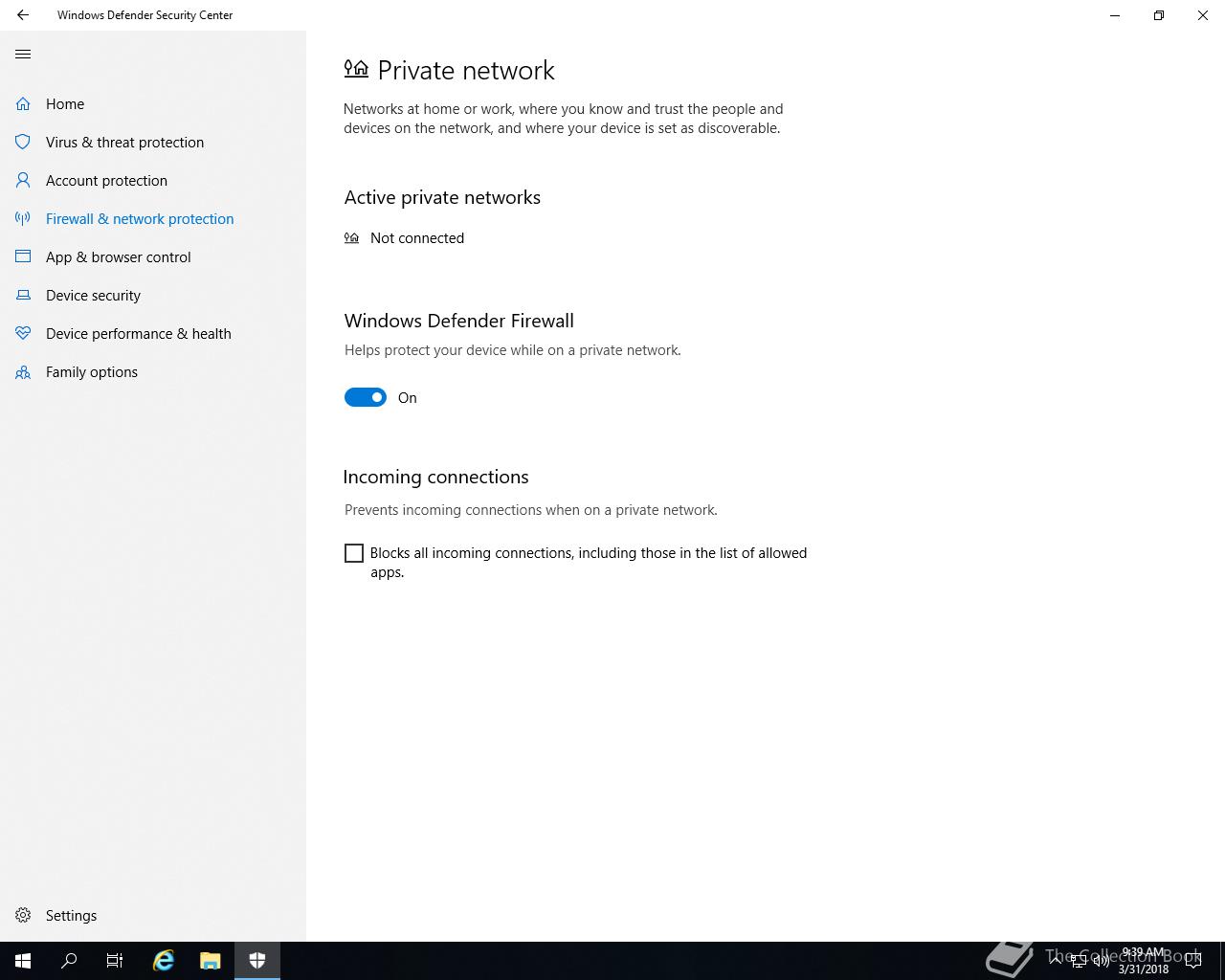Viewport: 1225px width, 980px height.
Task: Click the 3/31/2018 date in taskbar
Action: (1144, 969)
